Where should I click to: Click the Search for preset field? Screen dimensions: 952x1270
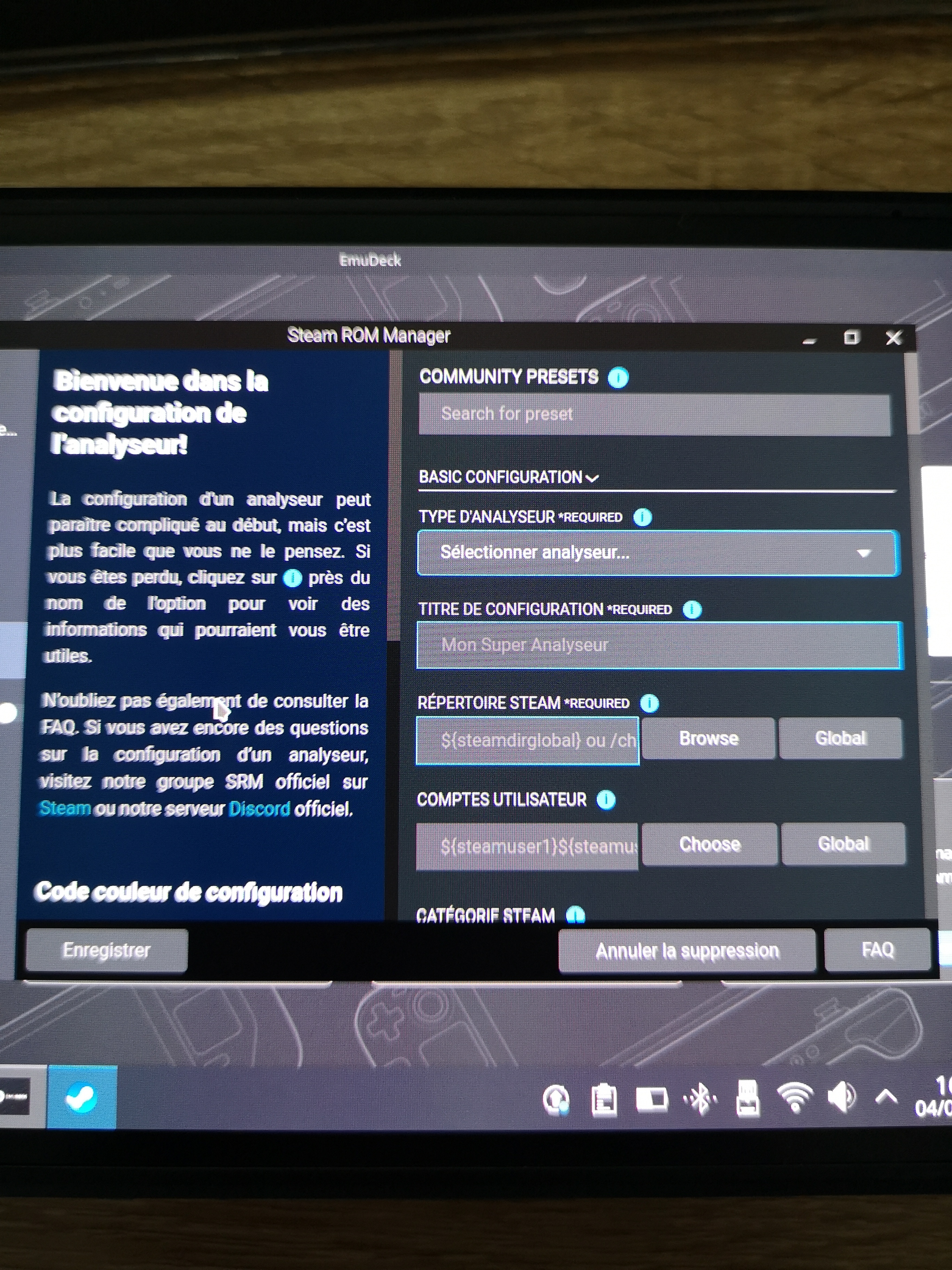tap(654, 414)
